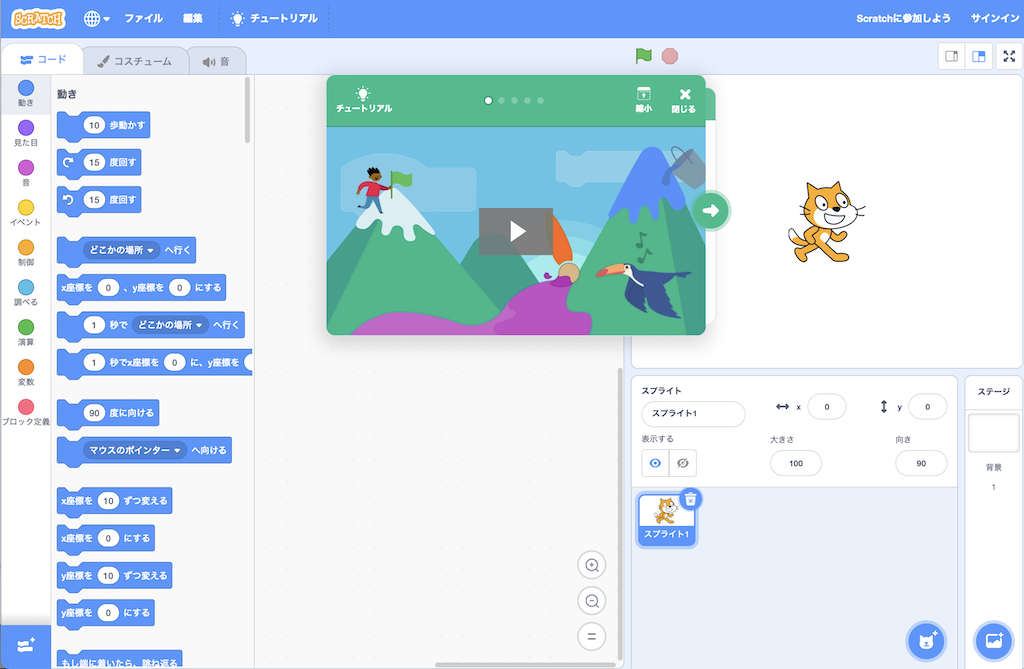
Task: Switch to small stage layout
Action: pos(952,56)
